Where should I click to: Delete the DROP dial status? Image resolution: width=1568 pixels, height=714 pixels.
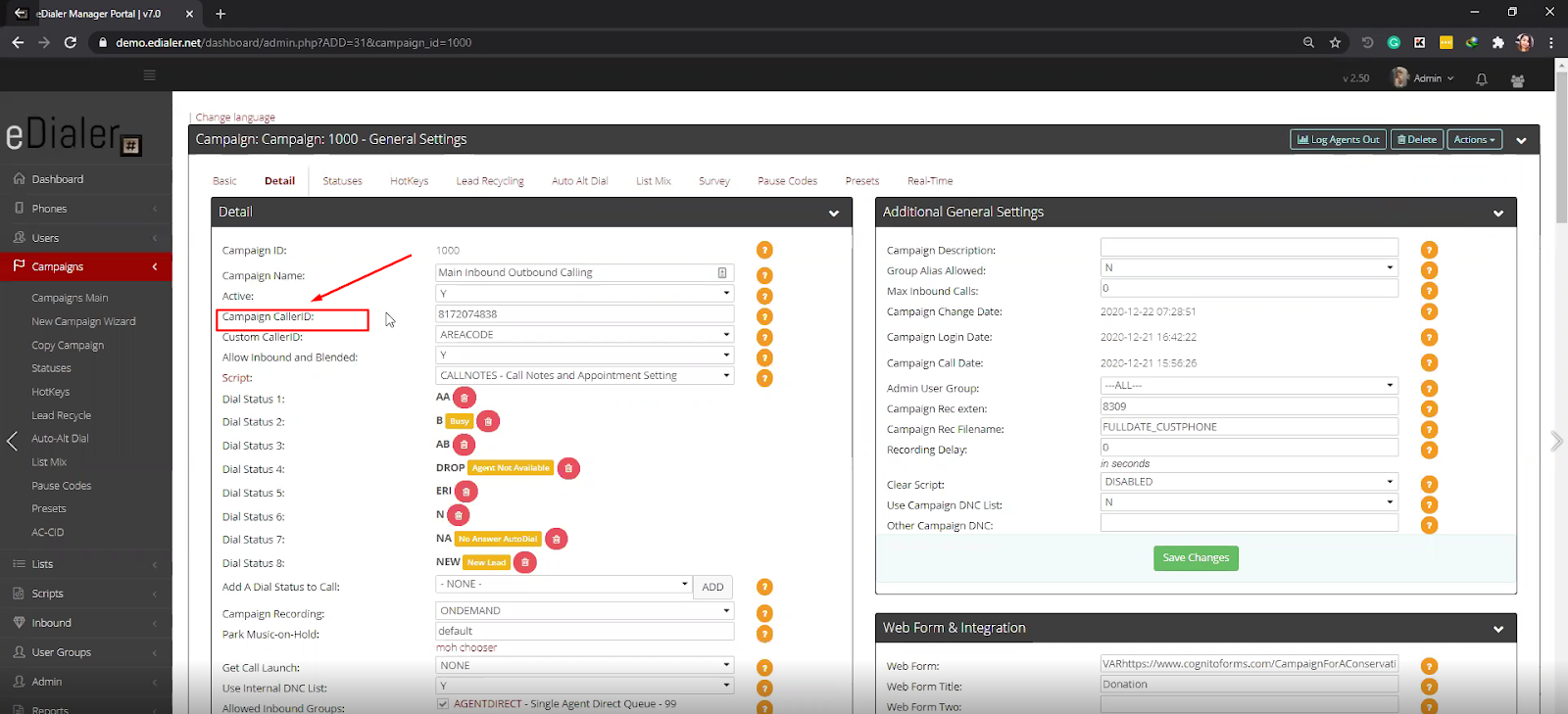(568, 468)
